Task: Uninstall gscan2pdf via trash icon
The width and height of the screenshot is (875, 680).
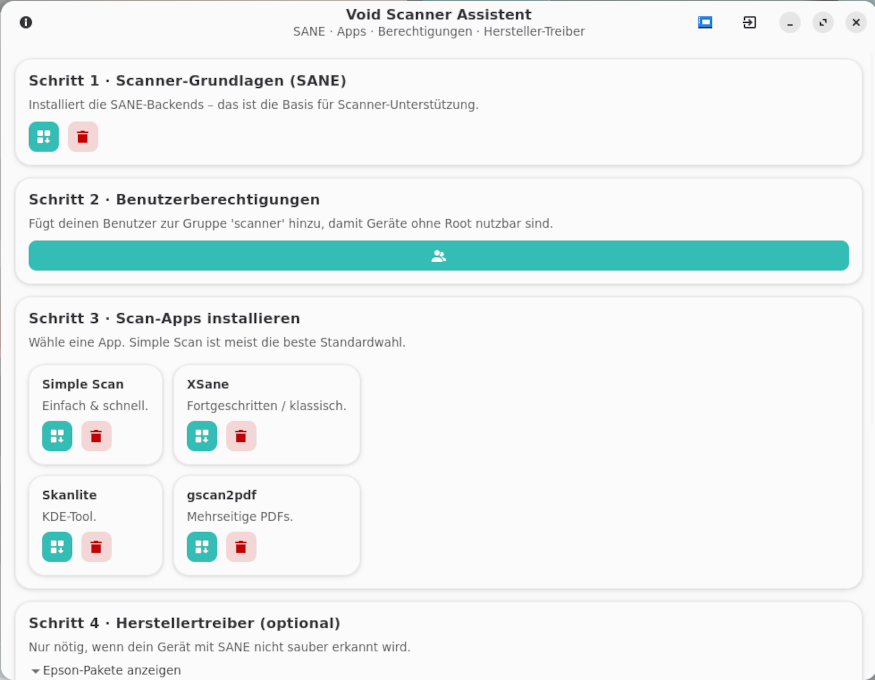Action: pyautogui.click(x=241, y=547)
